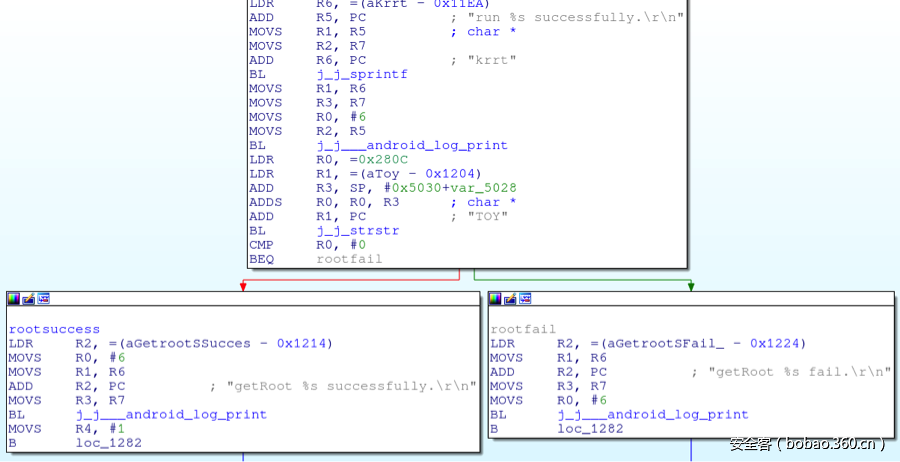Follow the j_j_strstr call reference
Image resolution: width=900 pixels, height=462 pixels.
pos(358,231)
